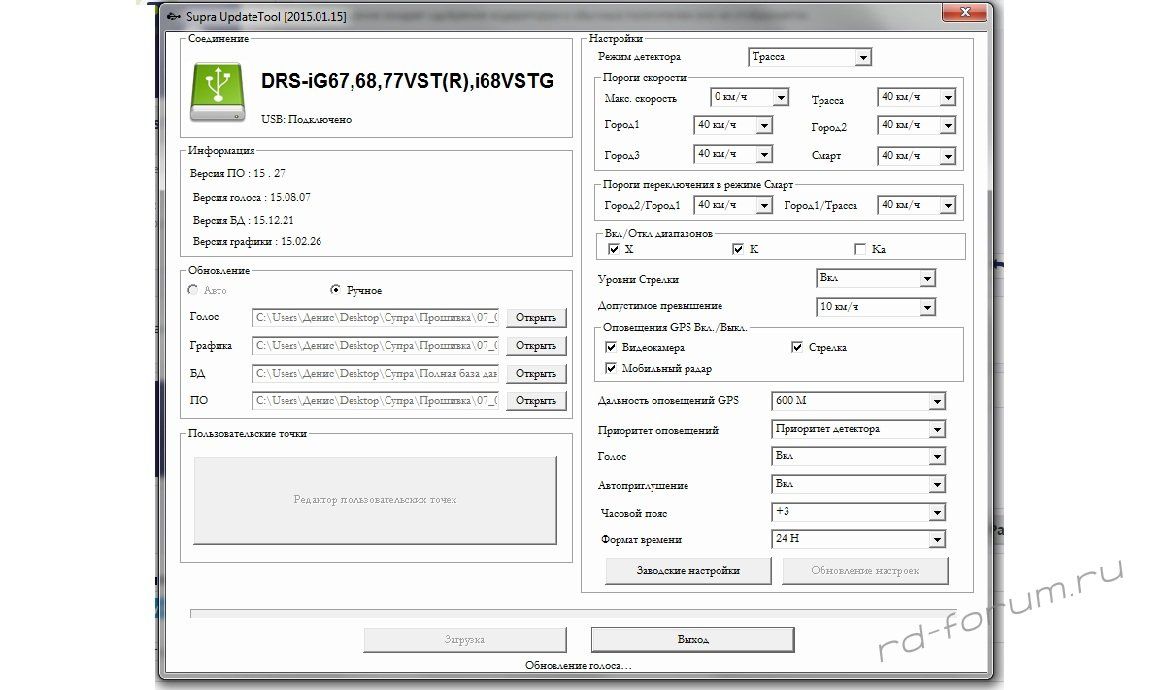1152x690 pixels.
Task: Open the Редактор пользовательских точек button
Action: click(375, 500)
